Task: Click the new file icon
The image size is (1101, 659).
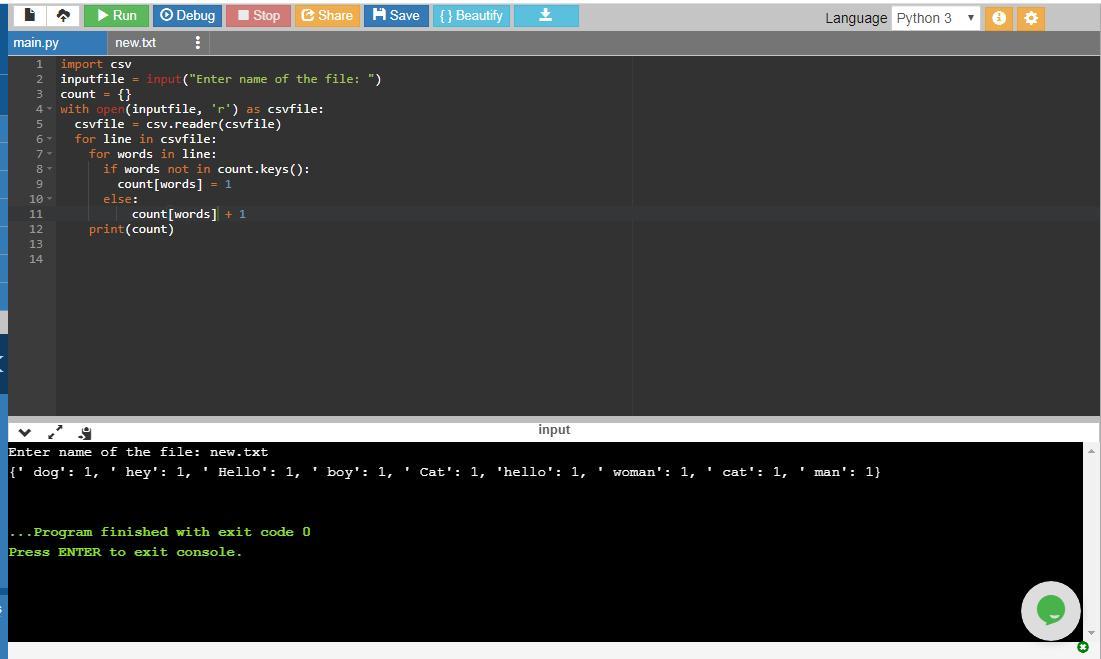Action: (x=29, y=15)
